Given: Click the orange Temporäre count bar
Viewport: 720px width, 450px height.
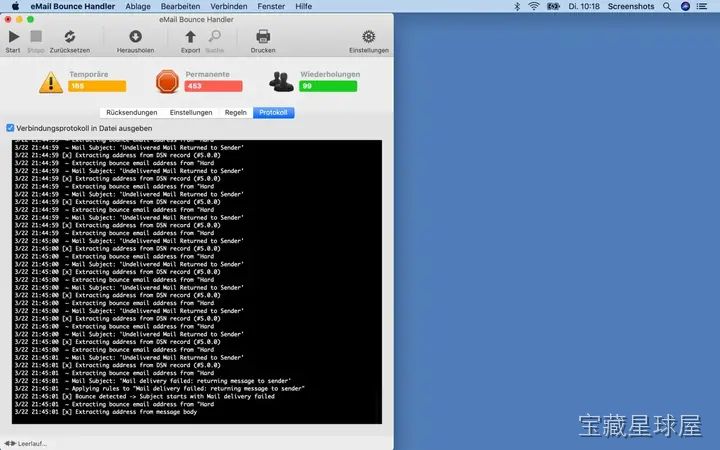Looking at the screenshot, I should [x=97, y=86].
